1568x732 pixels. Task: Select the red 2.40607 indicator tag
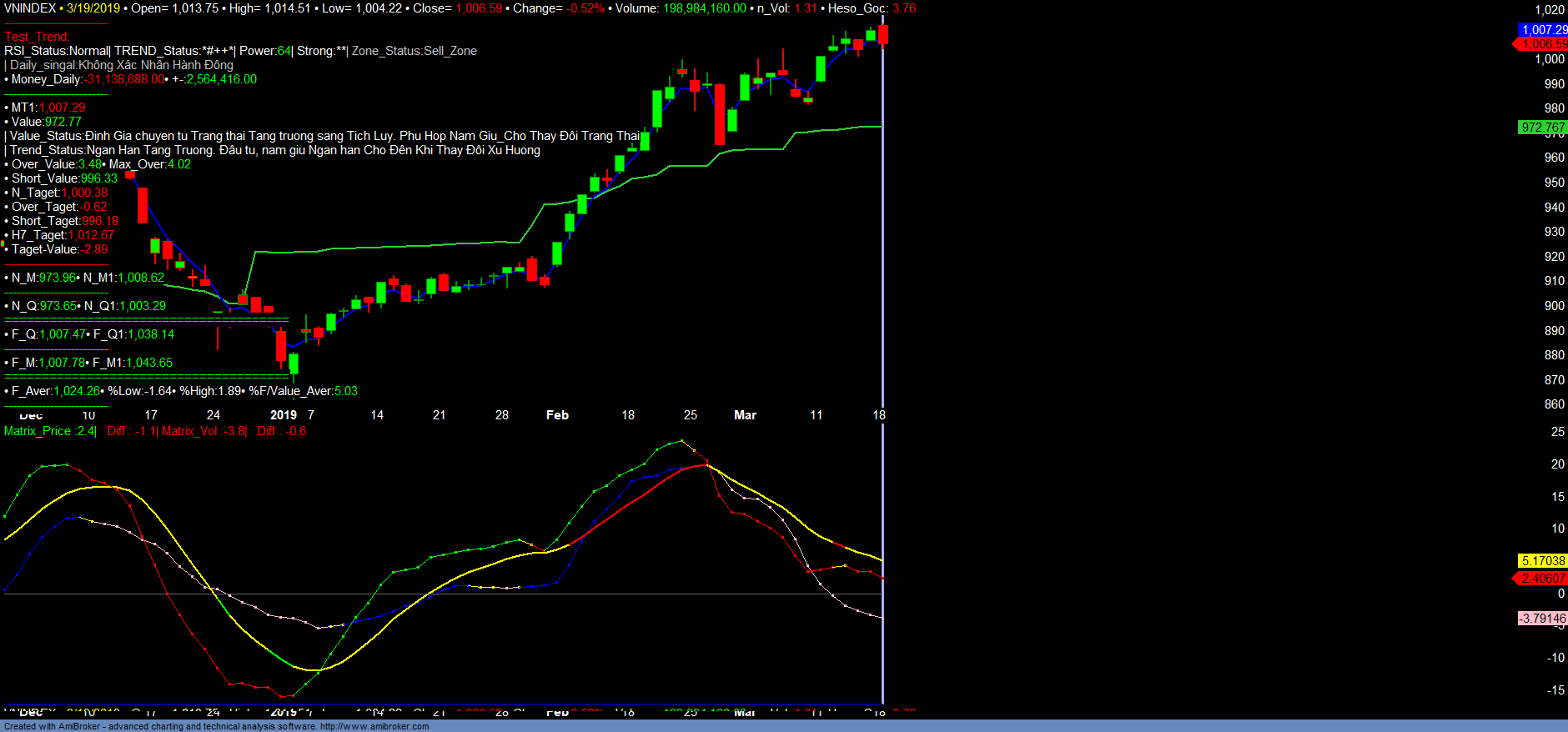point(1543,579)
